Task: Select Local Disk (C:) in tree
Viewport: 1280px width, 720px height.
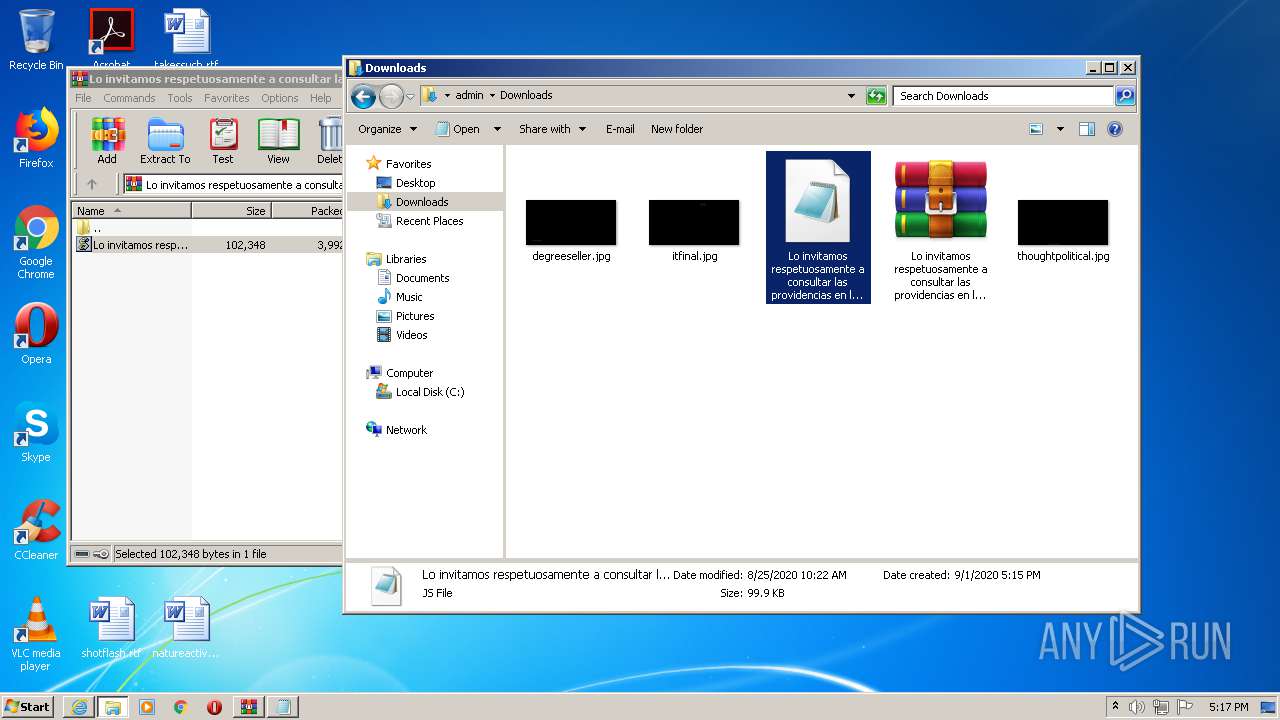Action: [x=430, y=392]
